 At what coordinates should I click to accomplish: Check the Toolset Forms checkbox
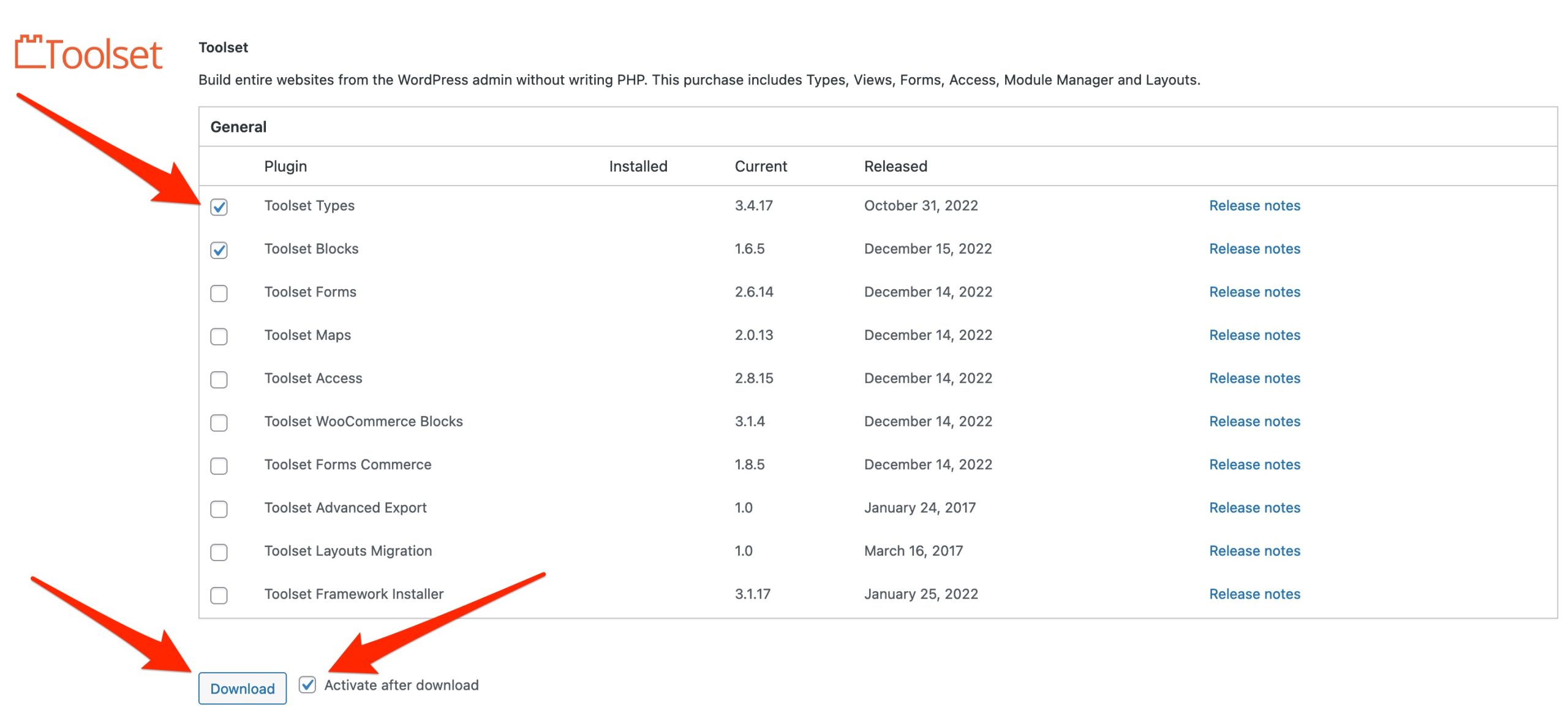pos(219,293)
